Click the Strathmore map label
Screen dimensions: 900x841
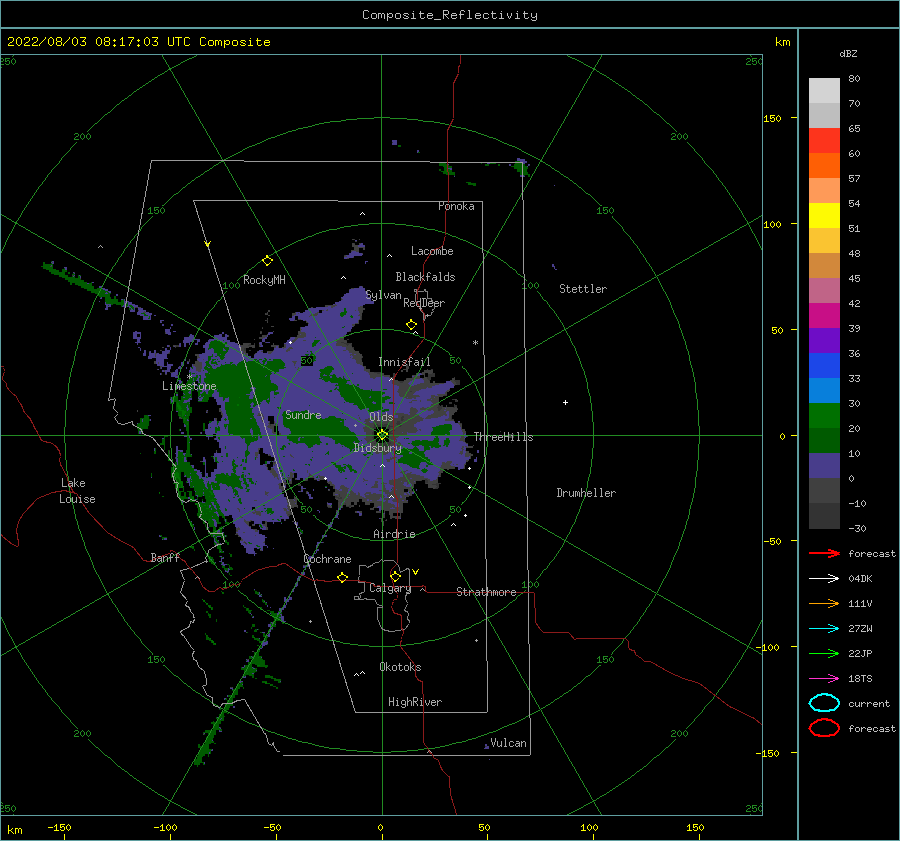[x=486, y=592]
